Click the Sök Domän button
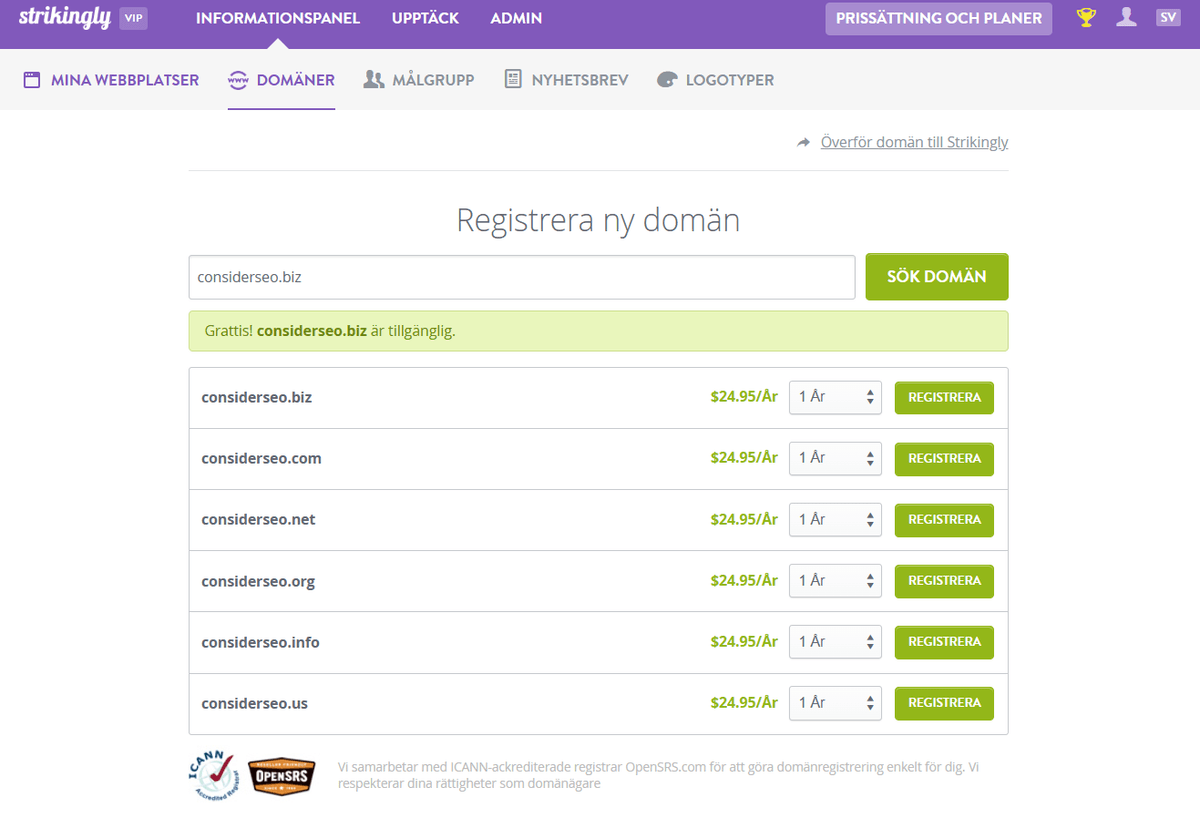The image size is (1200, 826). (937, 277)
